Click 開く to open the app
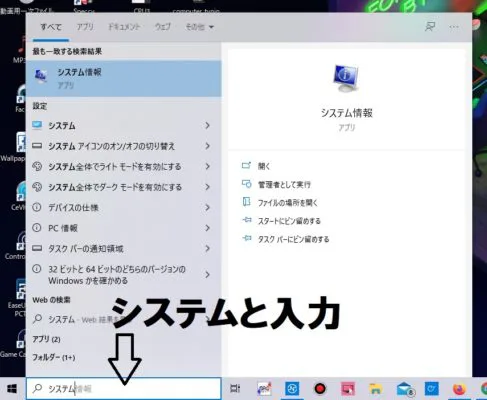The height and width of the screenshot is (400, 487). tap(264, 166)
